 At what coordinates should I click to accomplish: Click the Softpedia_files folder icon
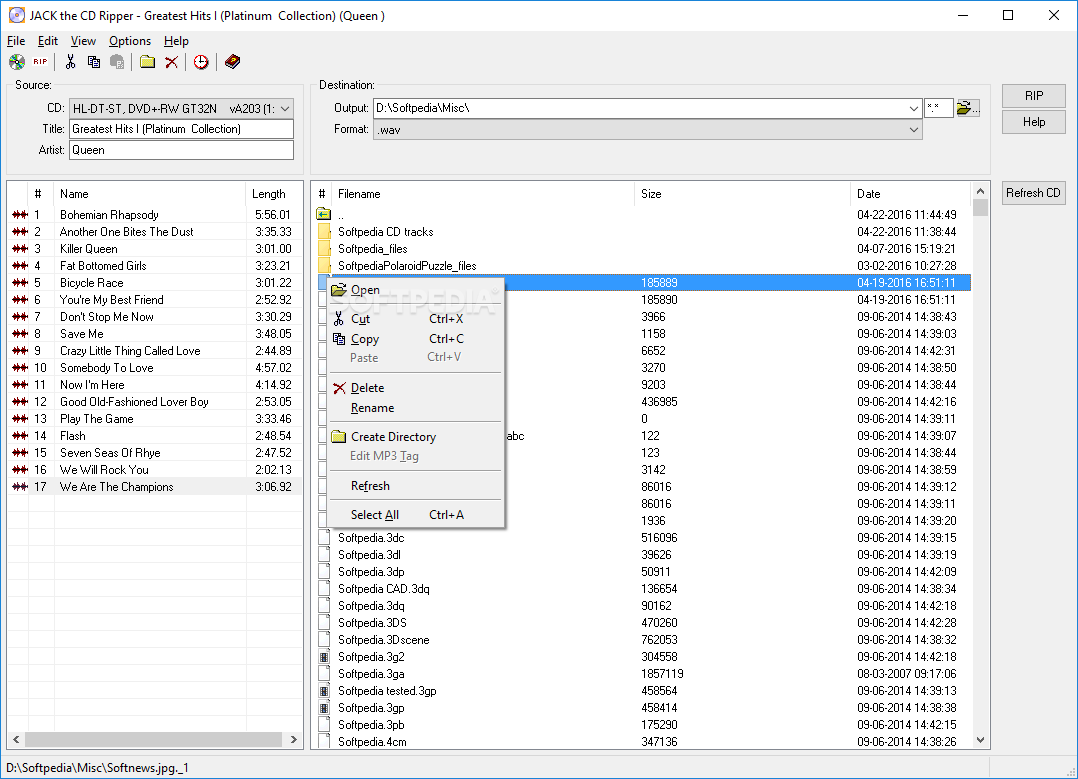(x=324, y=249)
